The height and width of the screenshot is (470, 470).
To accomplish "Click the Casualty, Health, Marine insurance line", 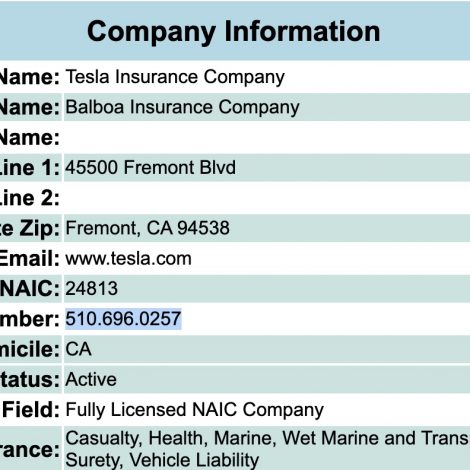I will (267, 438).
